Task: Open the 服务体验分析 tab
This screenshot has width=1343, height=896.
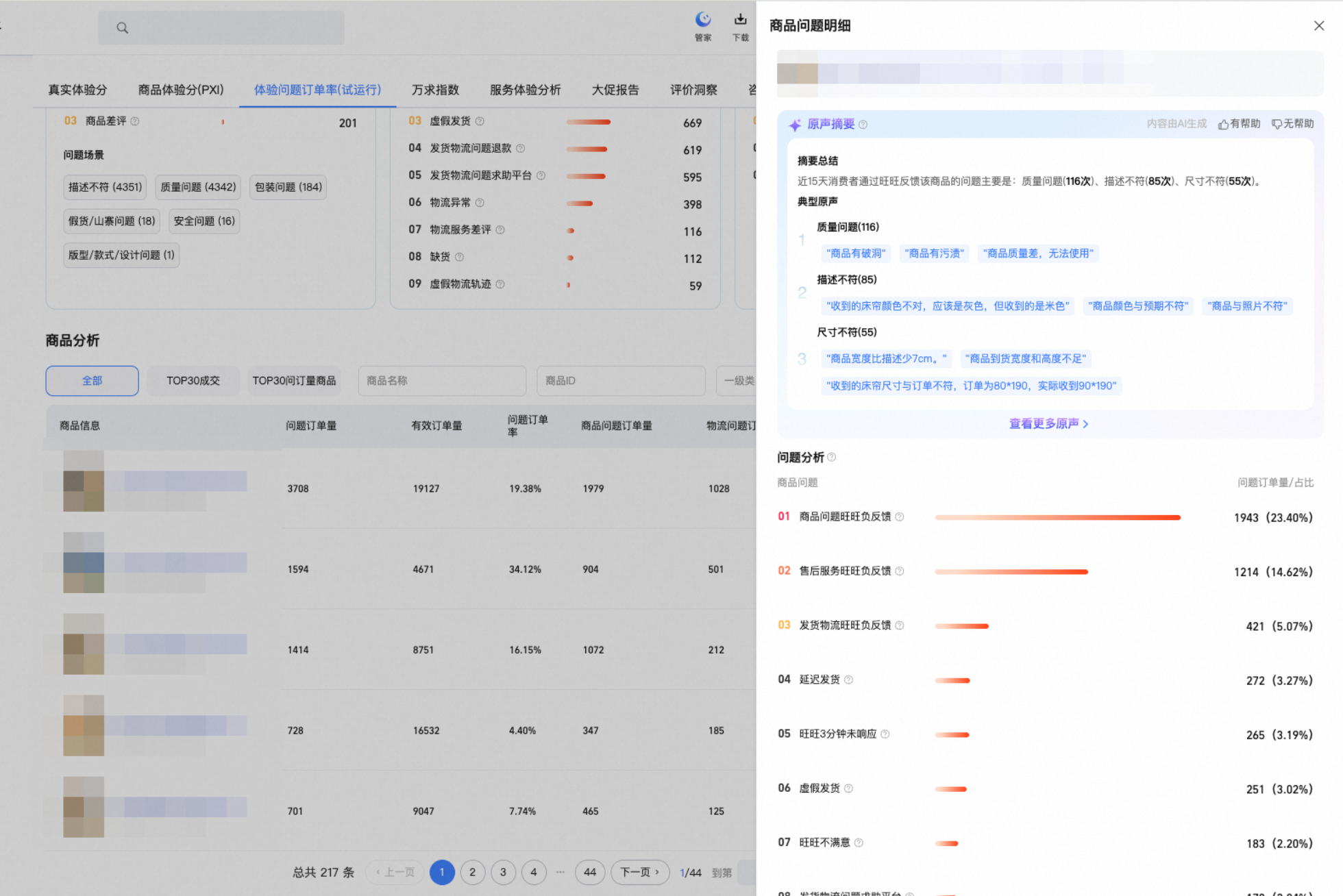Action: coord(525,90)
